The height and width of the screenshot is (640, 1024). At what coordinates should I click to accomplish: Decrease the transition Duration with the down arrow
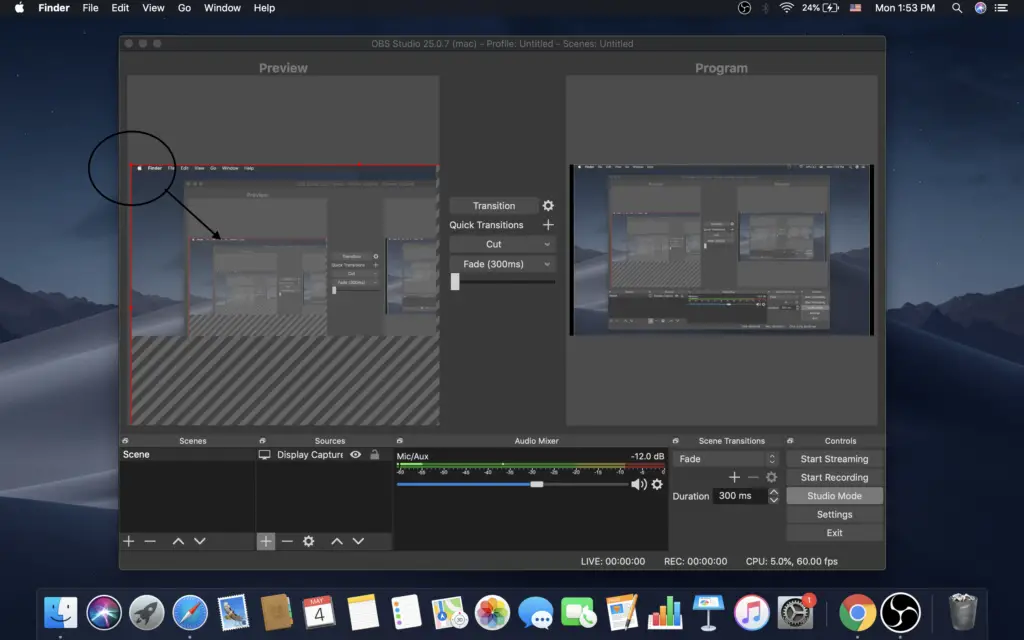click(x=774, y=500)
